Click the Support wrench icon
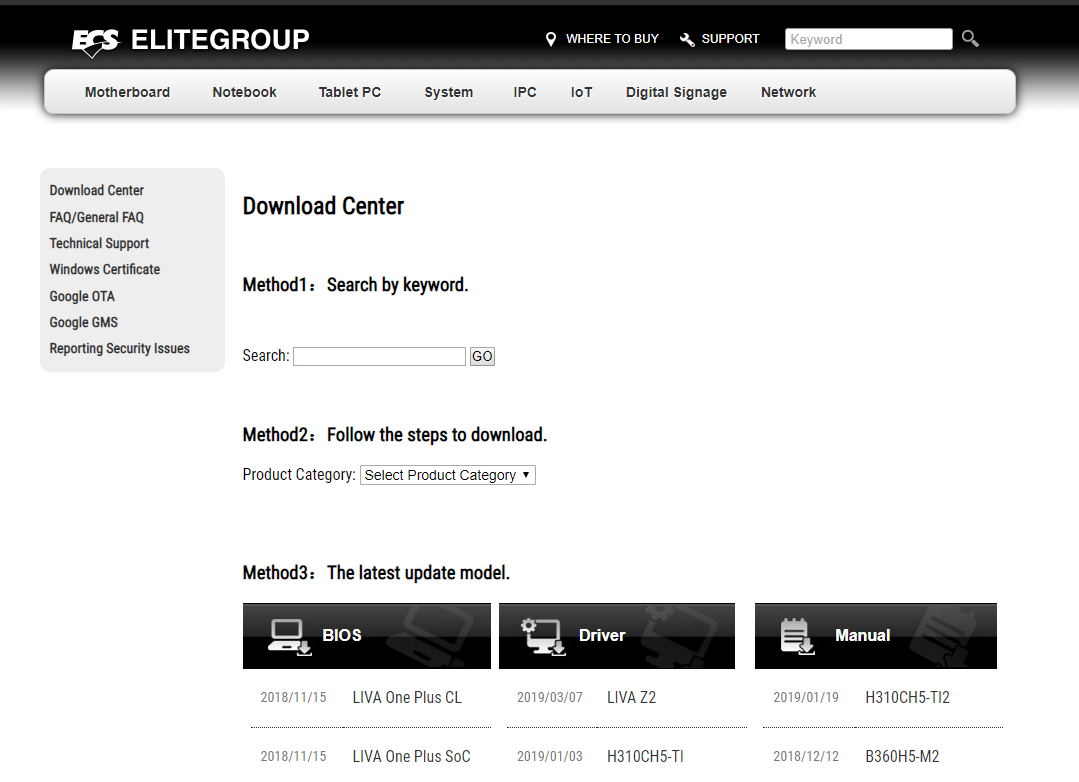Viewport: 1079px width, 782px height. click(x=687, y=39)
